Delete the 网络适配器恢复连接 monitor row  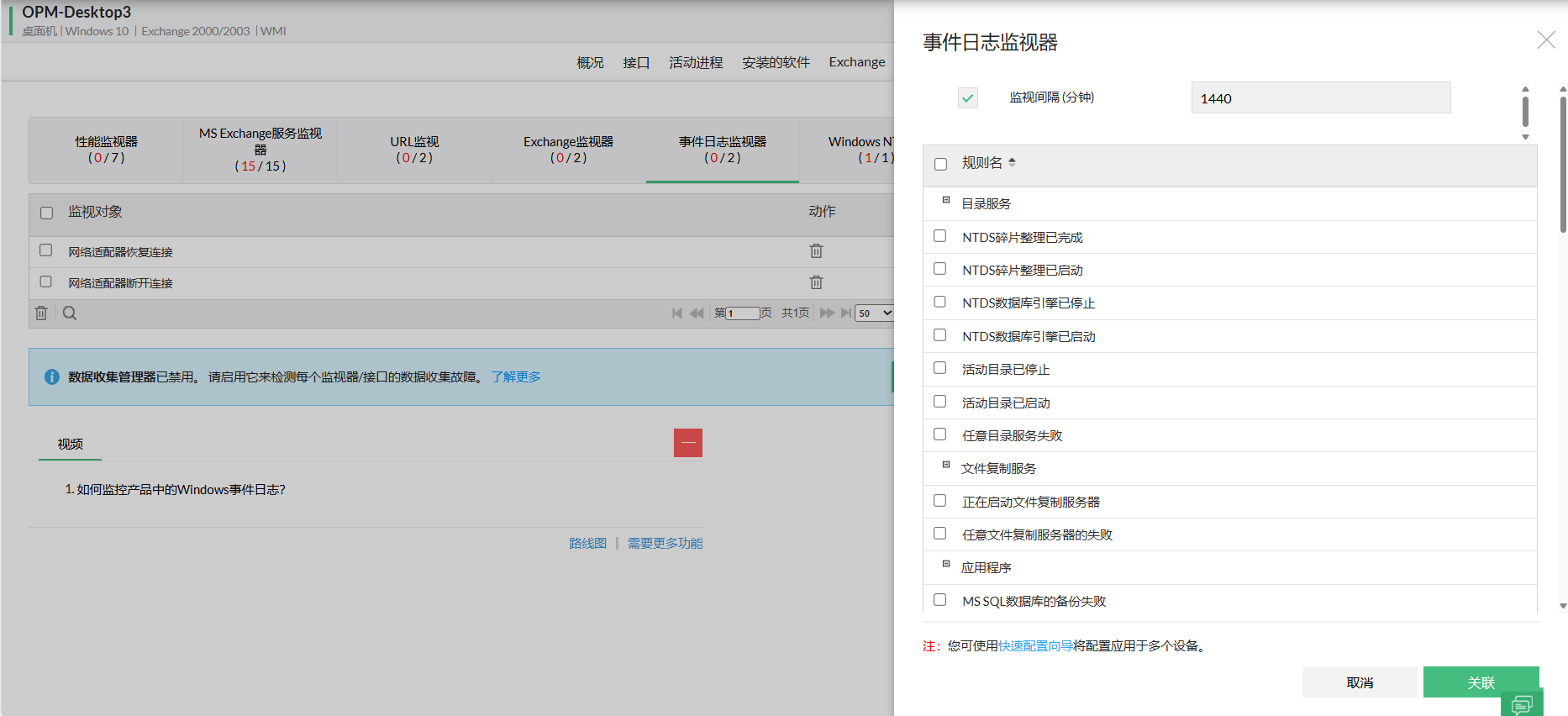tap(816, 251)
